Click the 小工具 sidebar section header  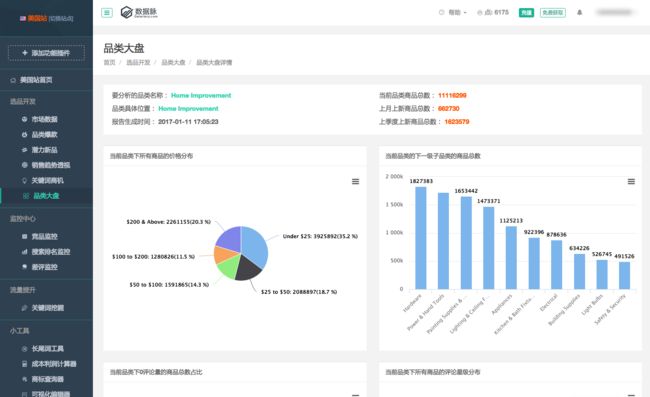(19, 330)
